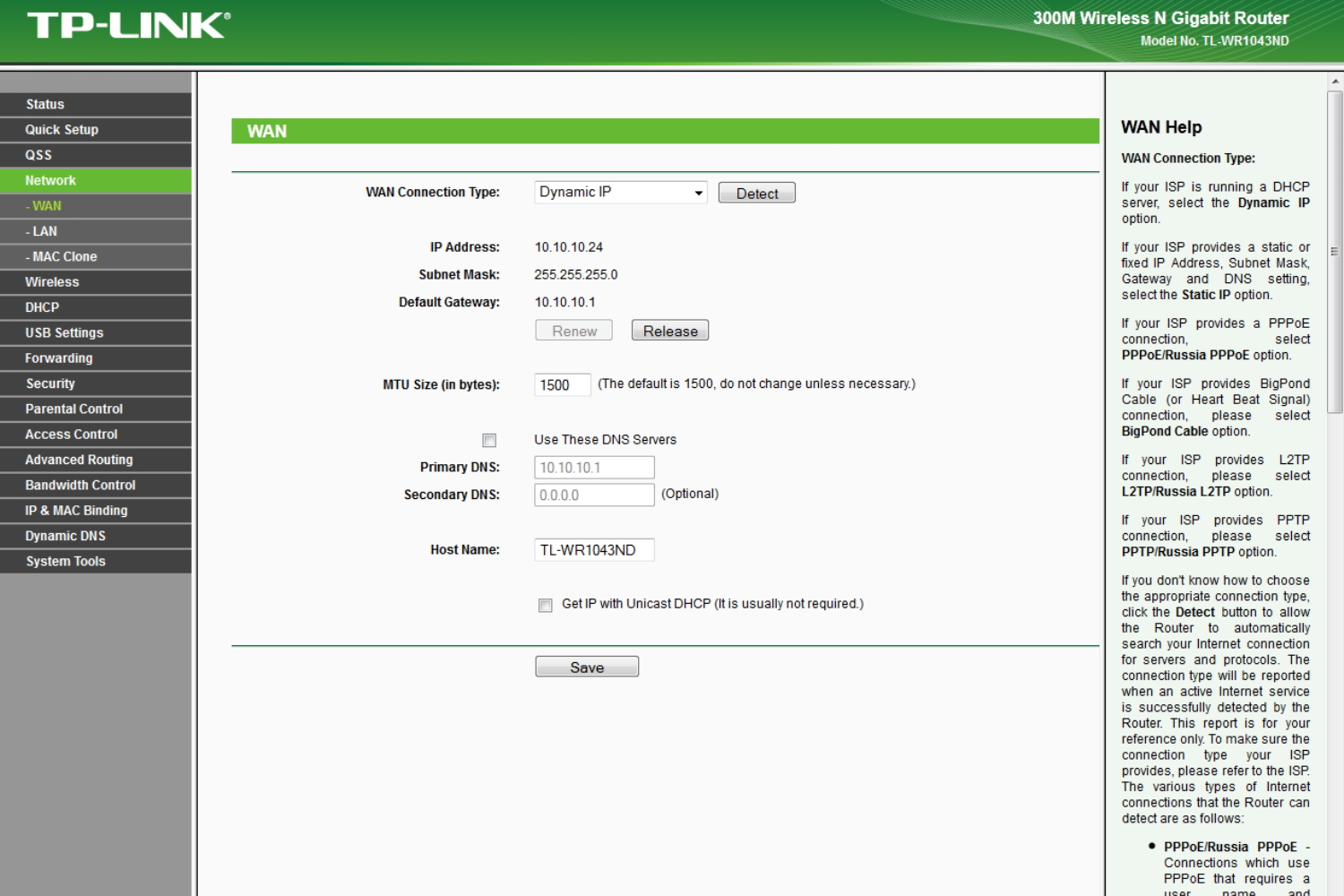Click the WAN Help panel scrollbar thumb

[x=1335, y=251]
